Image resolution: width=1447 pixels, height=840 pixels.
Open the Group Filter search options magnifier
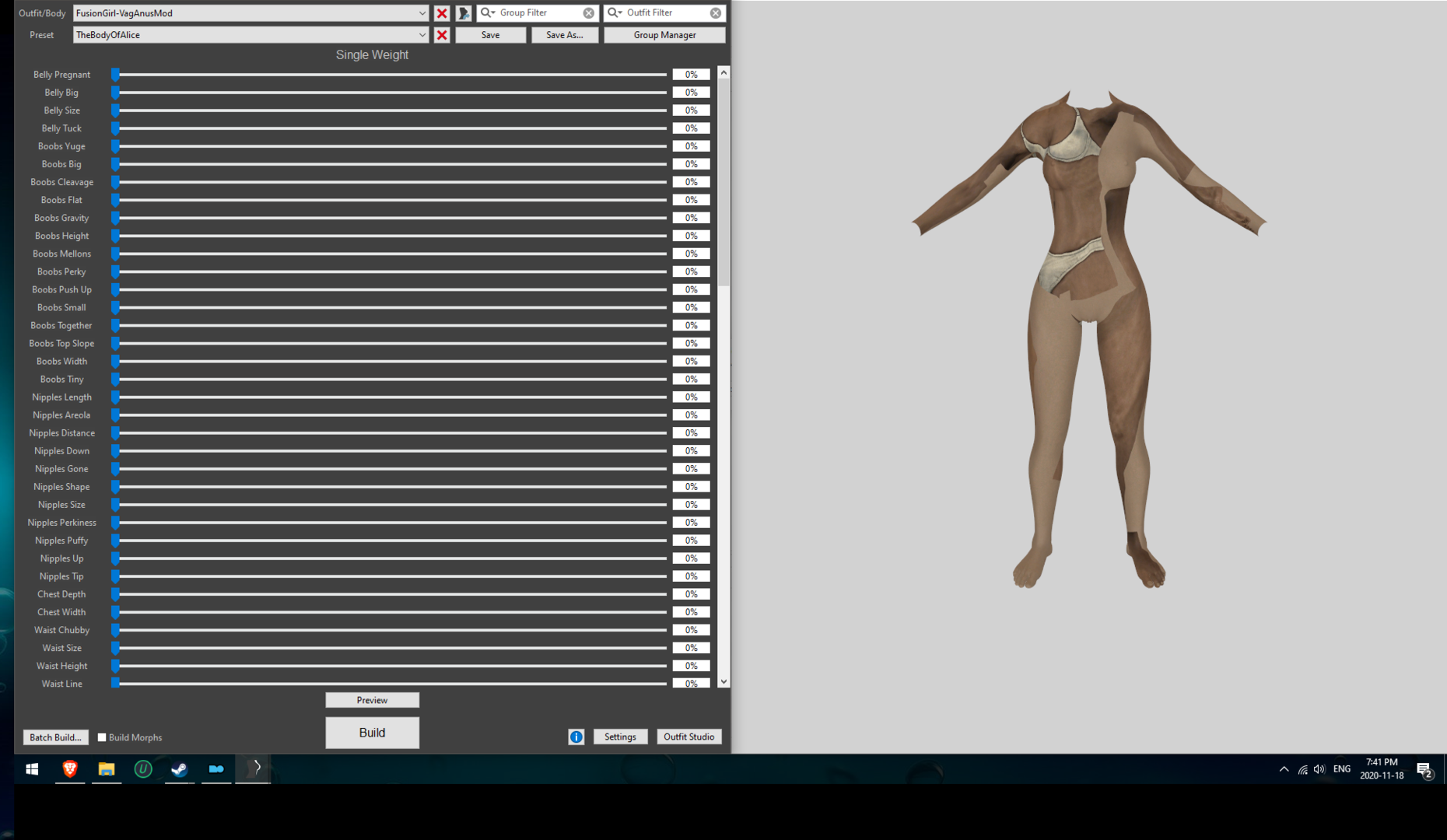pyautogui.click(x=488, y=12)
